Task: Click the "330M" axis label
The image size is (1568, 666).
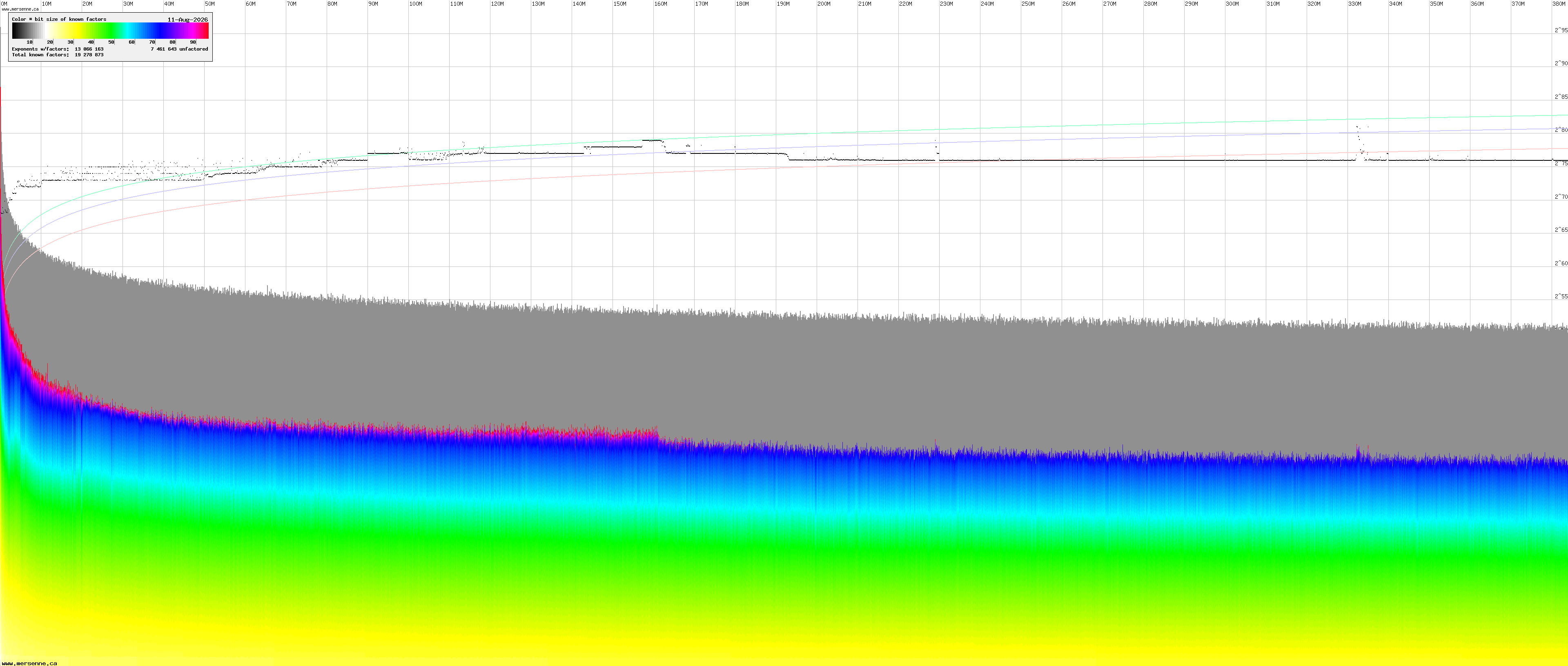Action: pos(1354,4)
